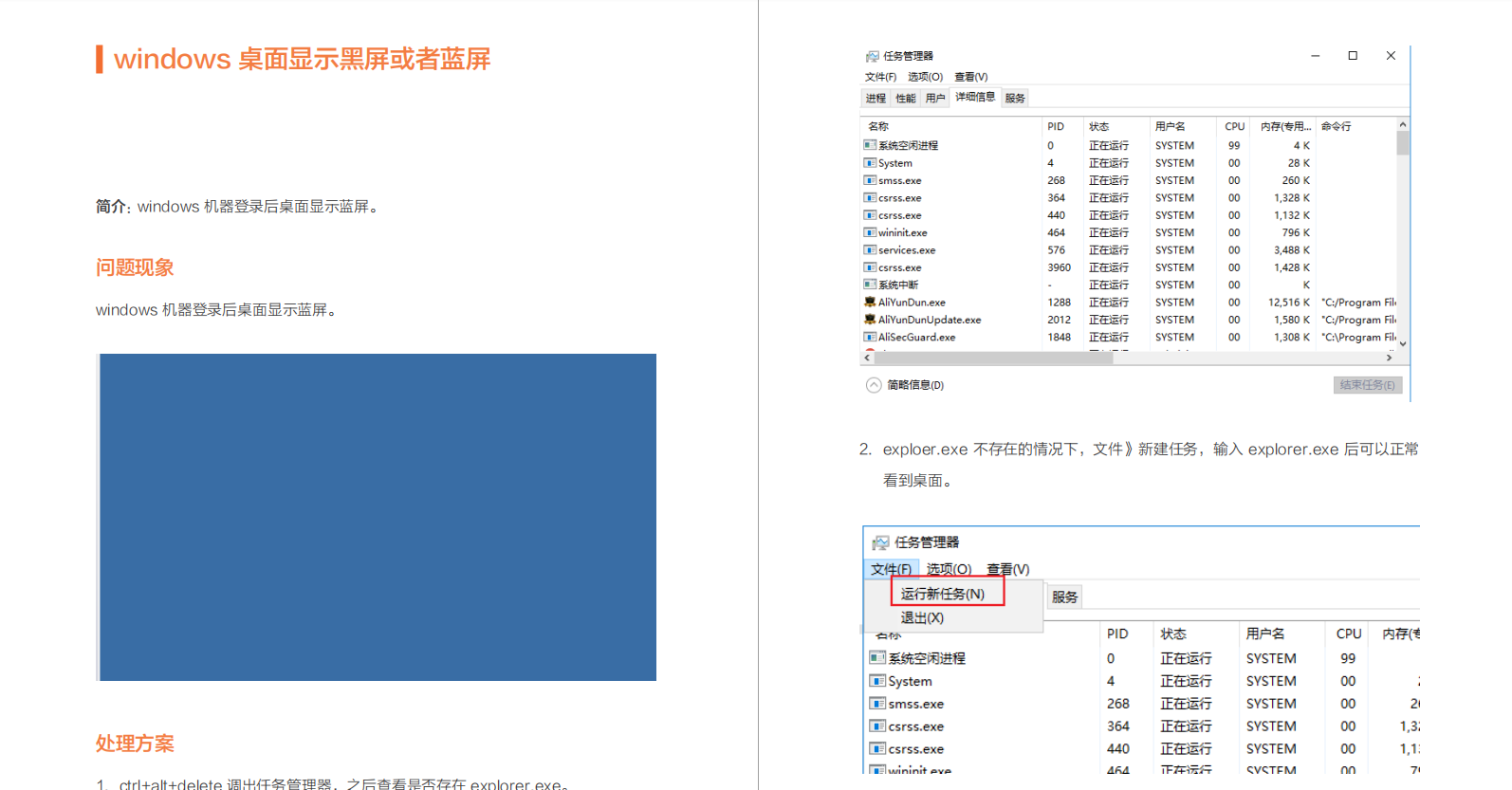Click the PID value 1848

point(1059,337)
